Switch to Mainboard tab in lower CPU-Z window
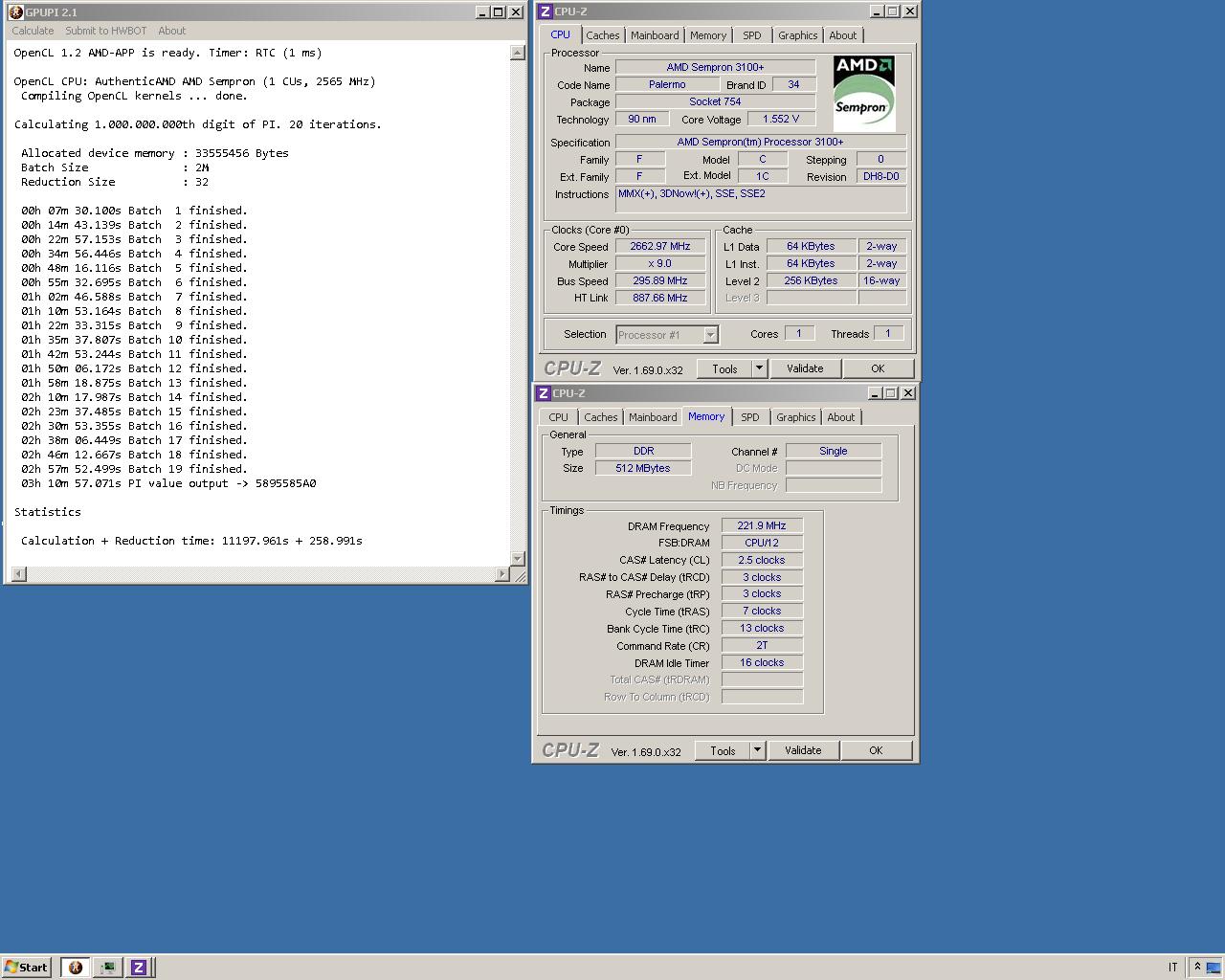This screenshot has height=980, width=1225. coord(653,417)
